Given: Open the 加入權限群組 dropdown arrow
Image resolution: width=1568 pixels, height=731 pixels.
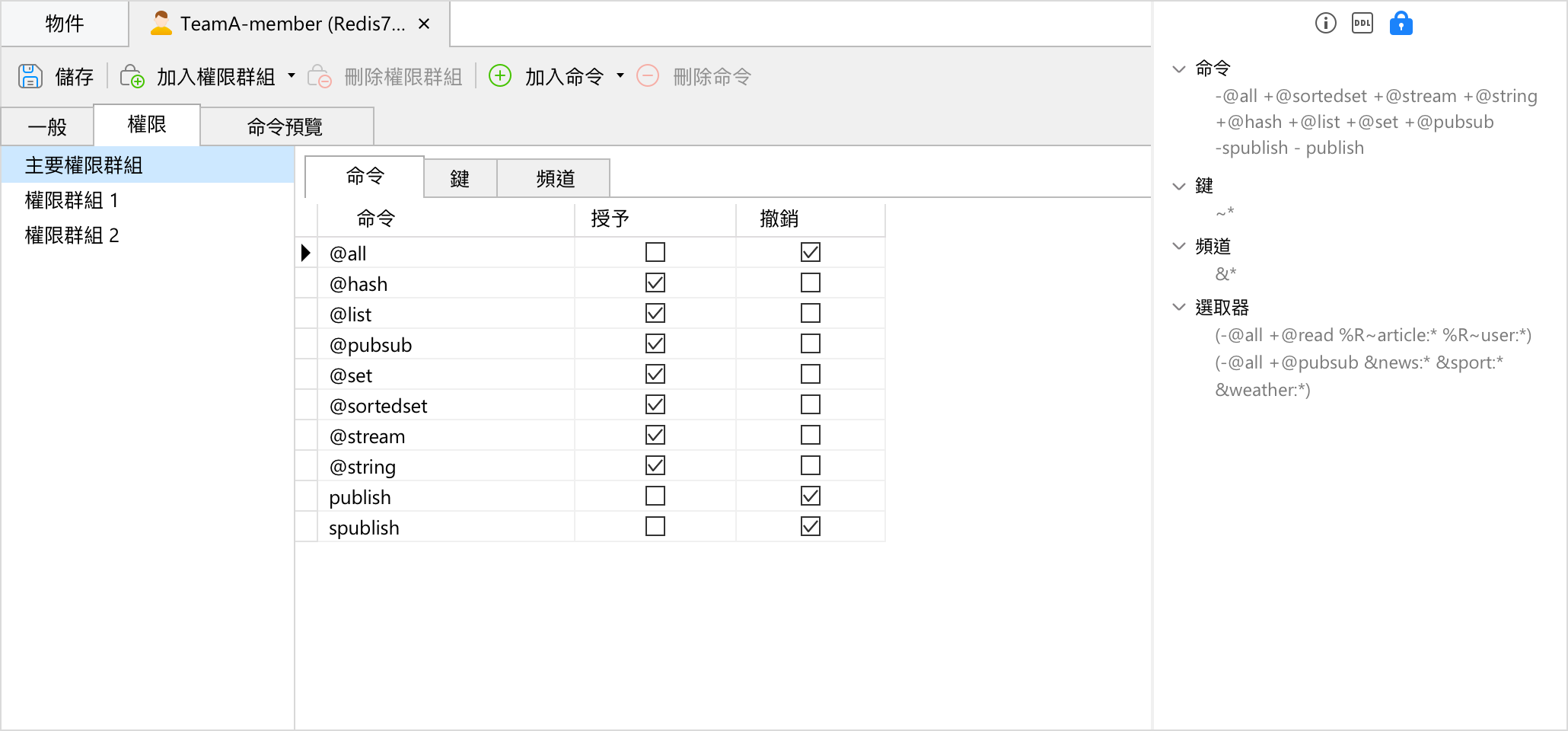Looking at the screenshot, I should 291,76.
